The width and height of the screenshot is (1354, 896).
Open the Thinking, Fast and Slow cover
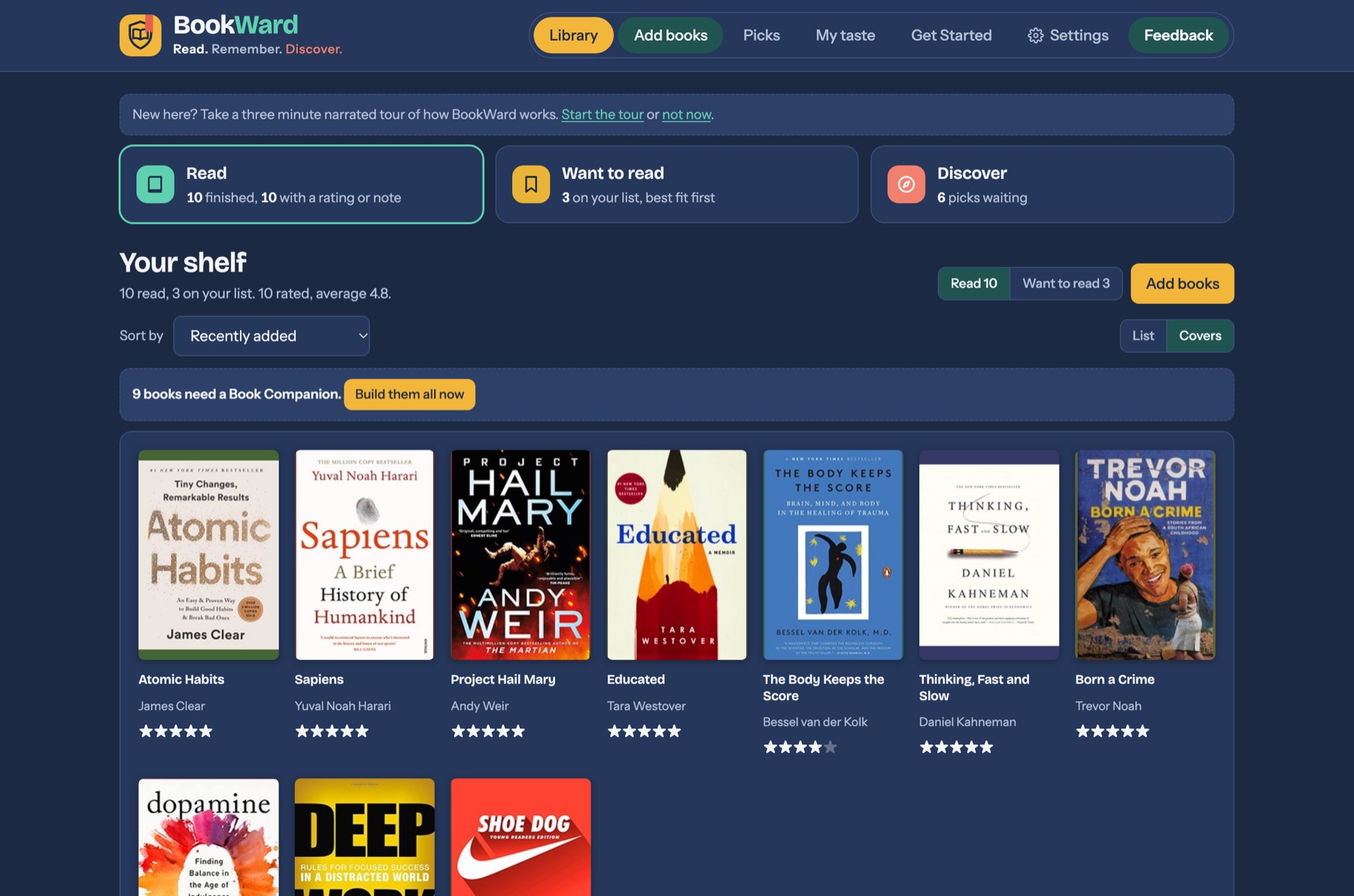tap(988, 554)
